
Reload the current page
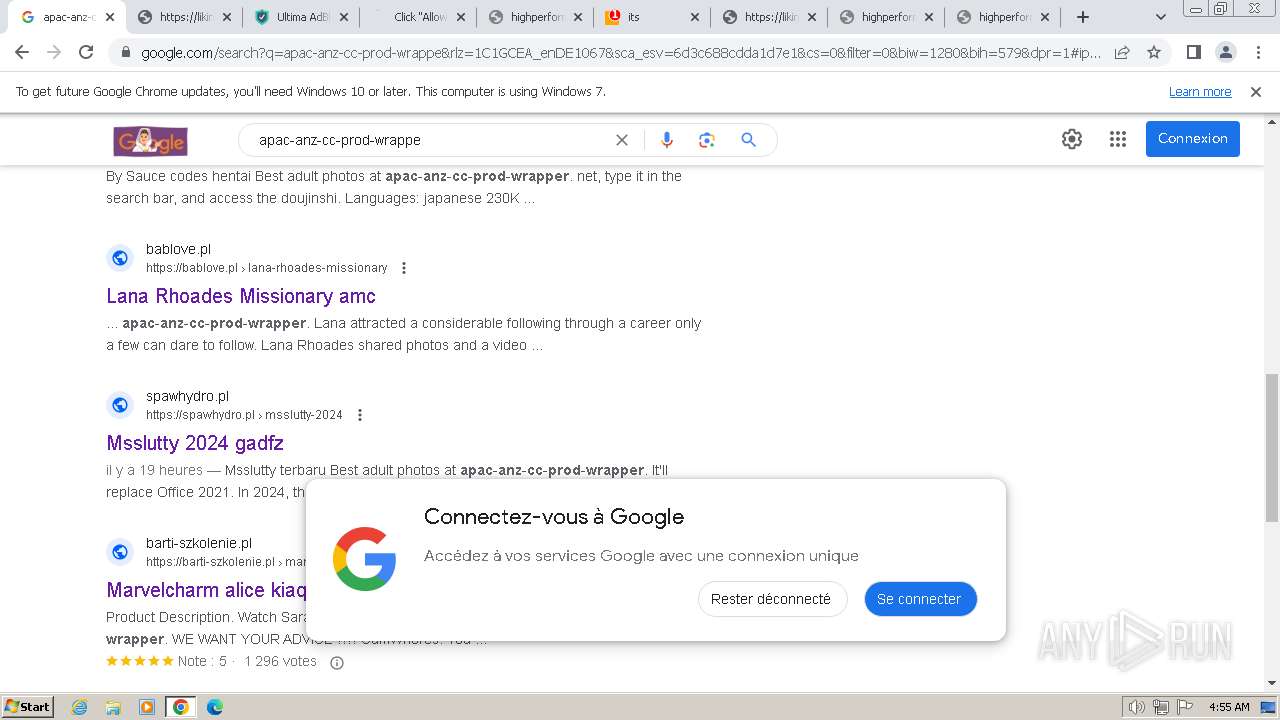(x=86, y=52)
